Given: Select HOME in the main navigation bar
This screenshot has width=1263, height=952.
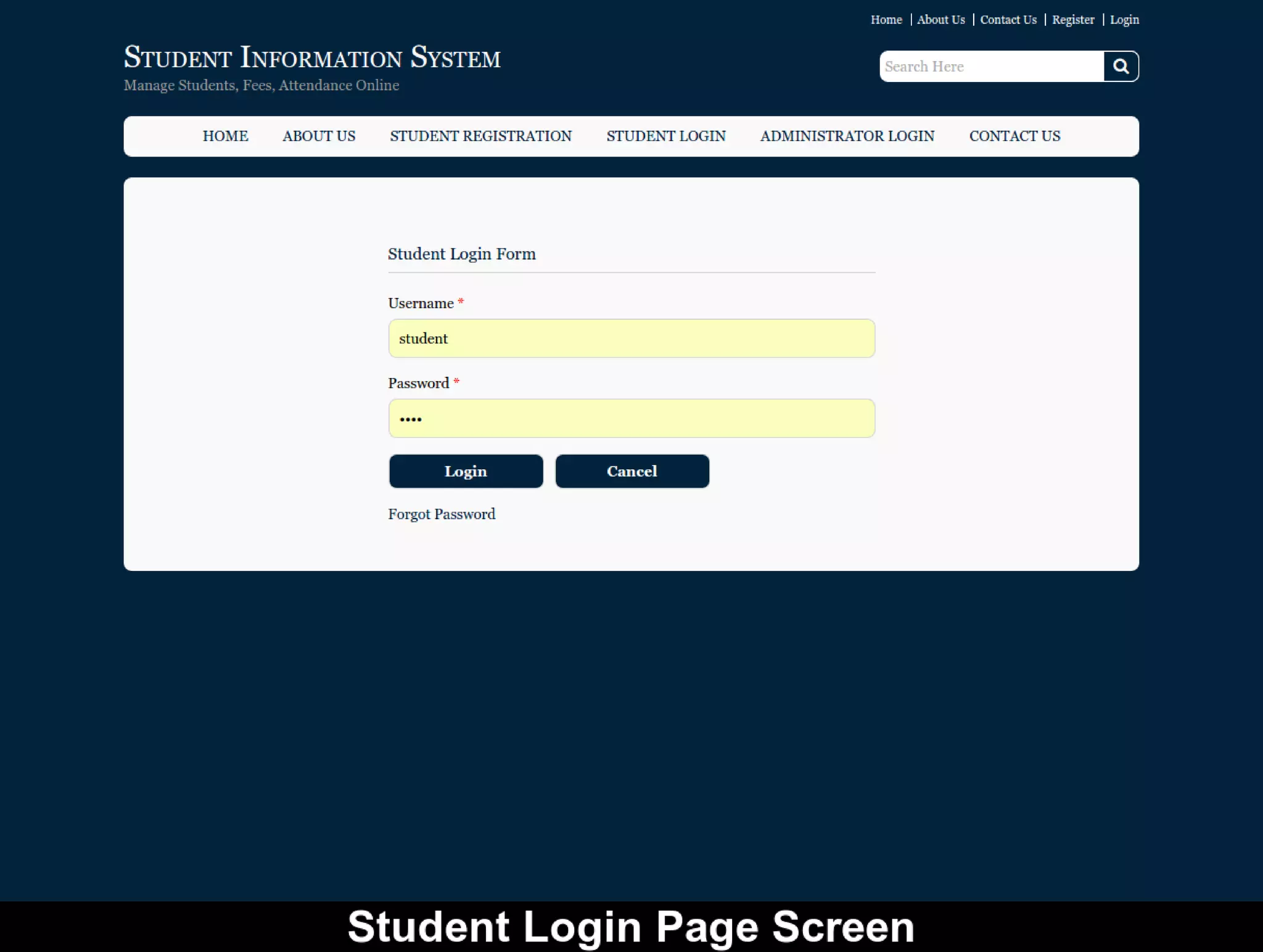Looking at the screenshot, I should [225, 136].
